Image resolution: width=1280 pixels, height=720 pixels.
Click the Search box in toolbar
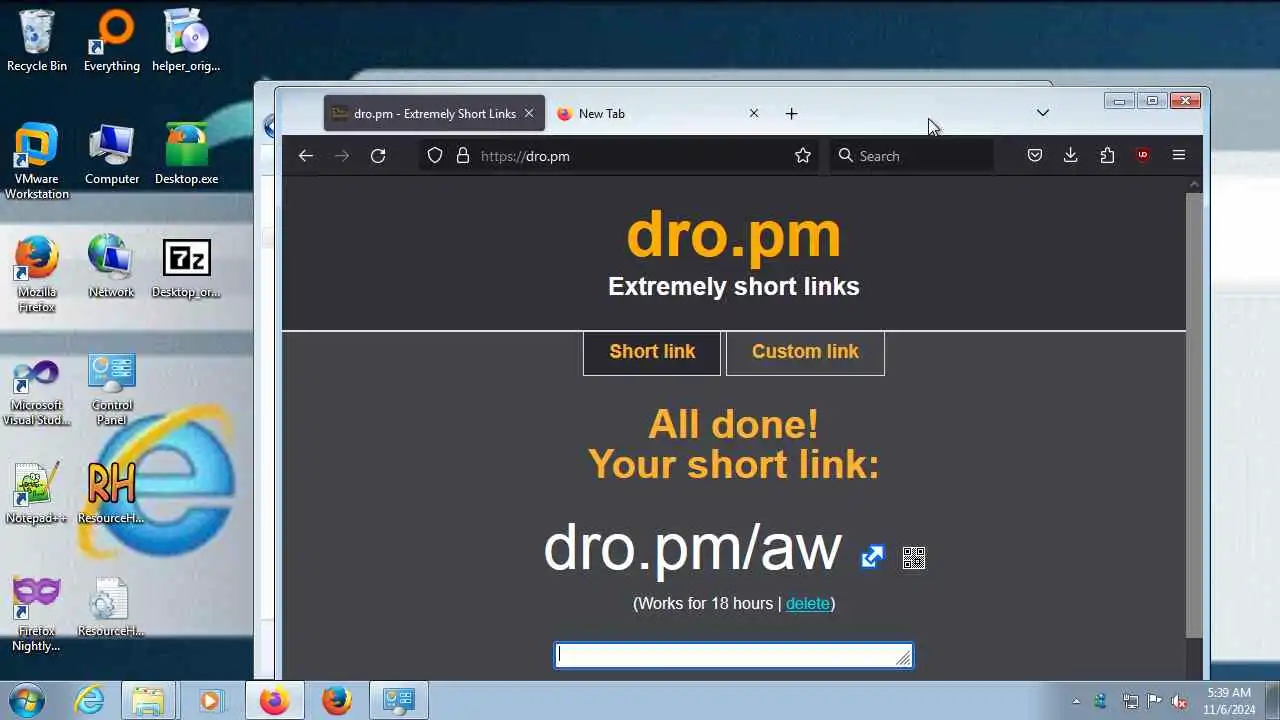pos(911,156)
